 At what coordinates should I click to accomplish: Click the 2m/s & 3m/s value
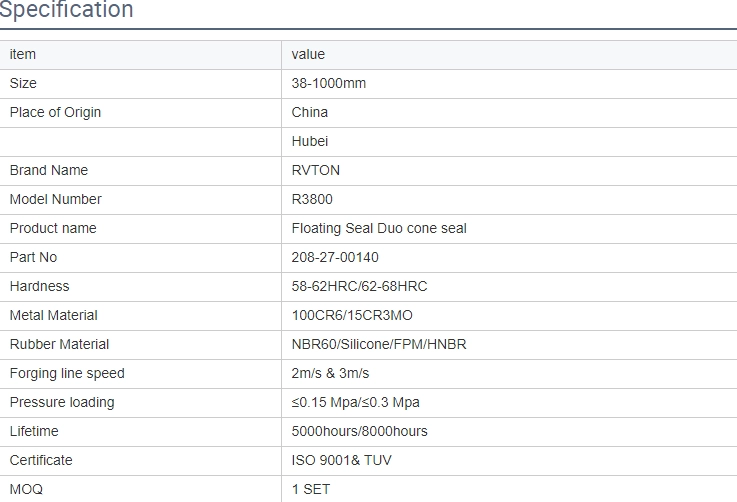[330, 373]
